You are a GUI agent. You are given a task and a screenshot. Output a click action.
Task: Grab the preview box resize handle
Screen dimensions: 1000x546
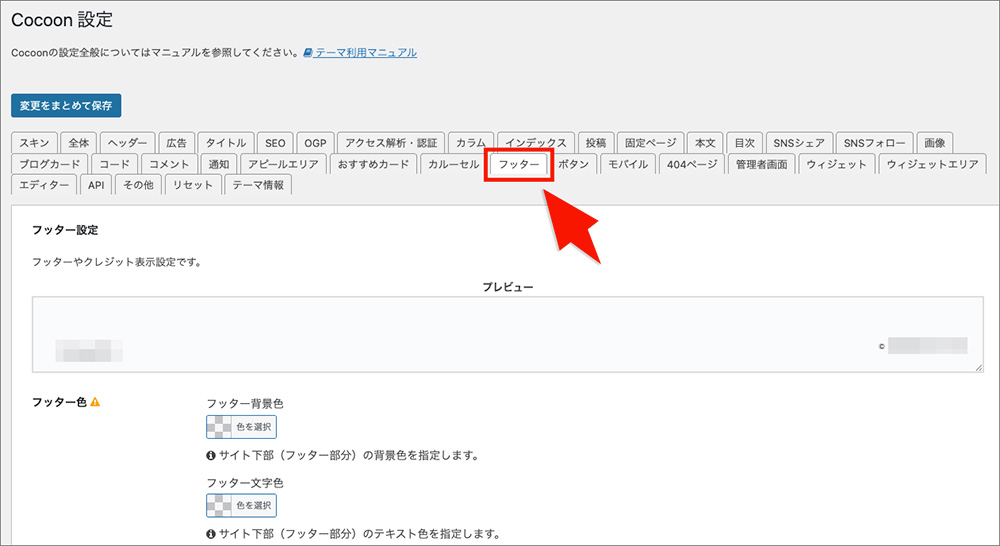tap(979, 368)
